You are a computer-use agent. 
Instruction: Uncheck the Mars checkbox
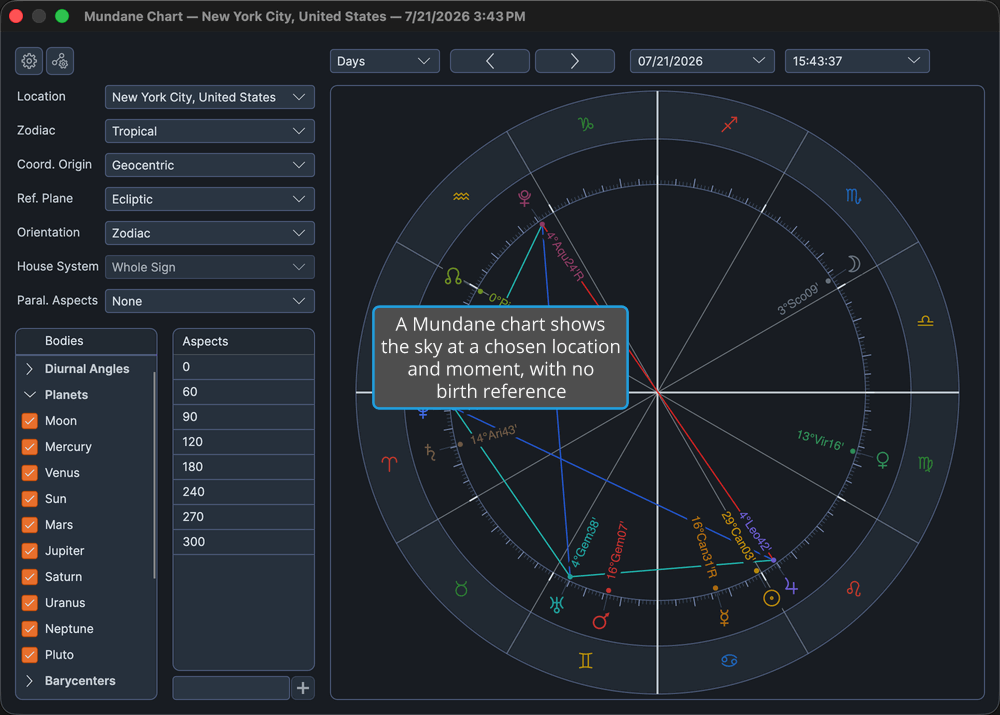(x=29, y=525)
